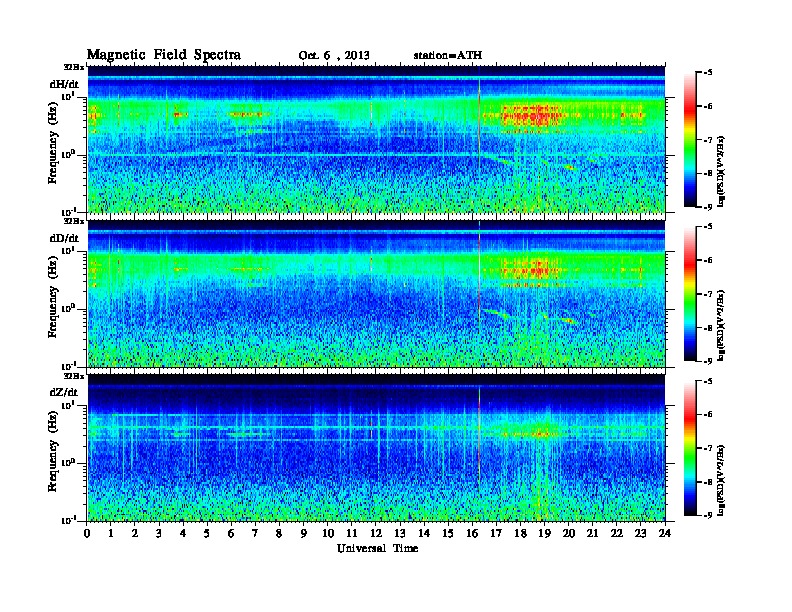
Task: Click hour tick label 17 on time axis
Action: (x=497, y=533)
